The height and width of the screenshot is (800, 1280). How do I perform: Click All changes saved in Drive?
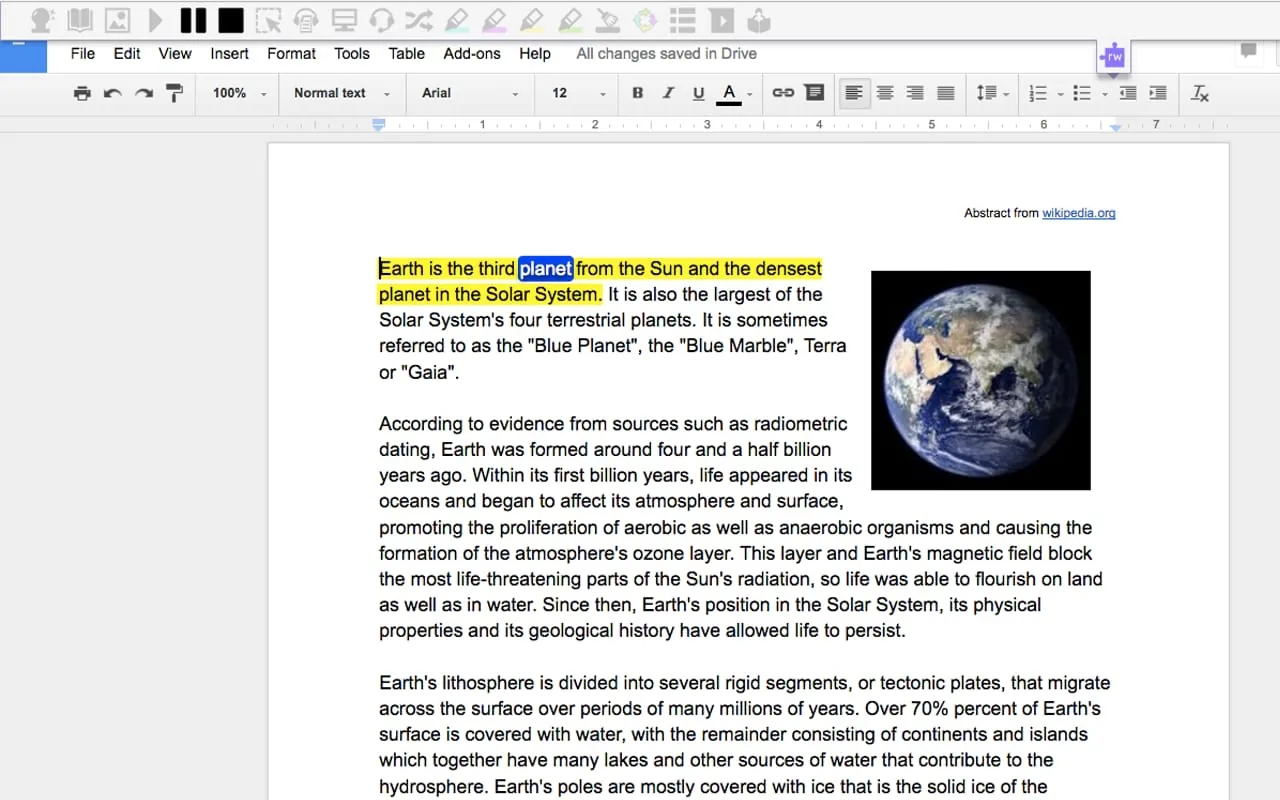click(666, 54)
